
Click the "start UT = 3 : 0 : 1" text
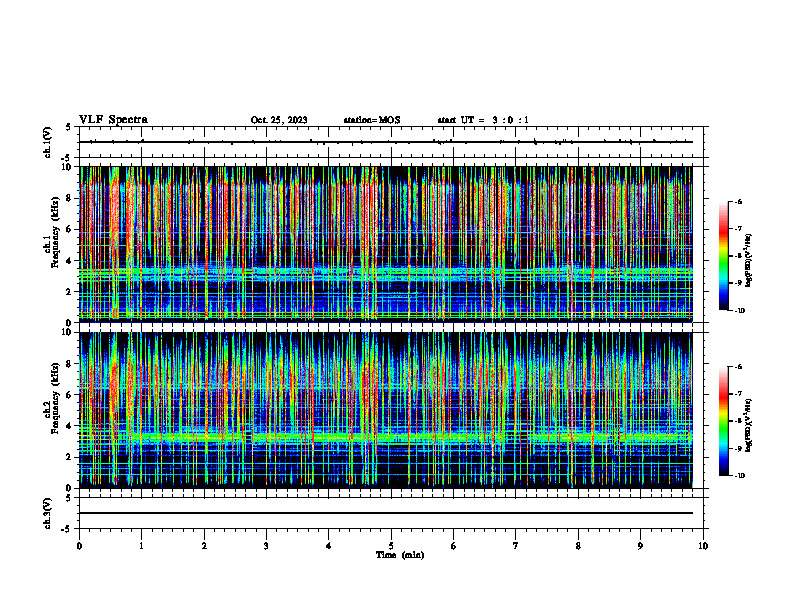tap(483, 120)
